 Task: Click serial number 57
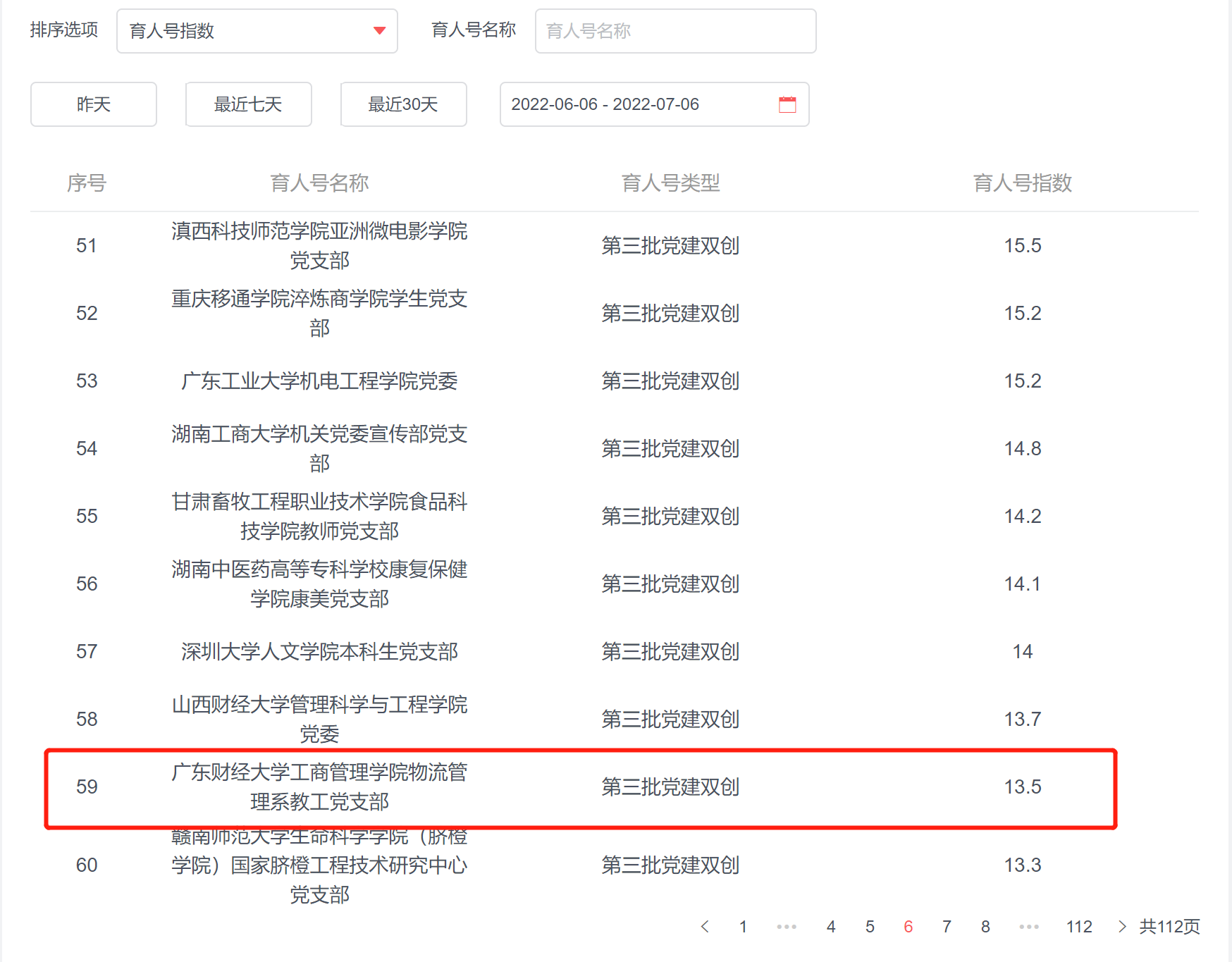click(87, 651)
